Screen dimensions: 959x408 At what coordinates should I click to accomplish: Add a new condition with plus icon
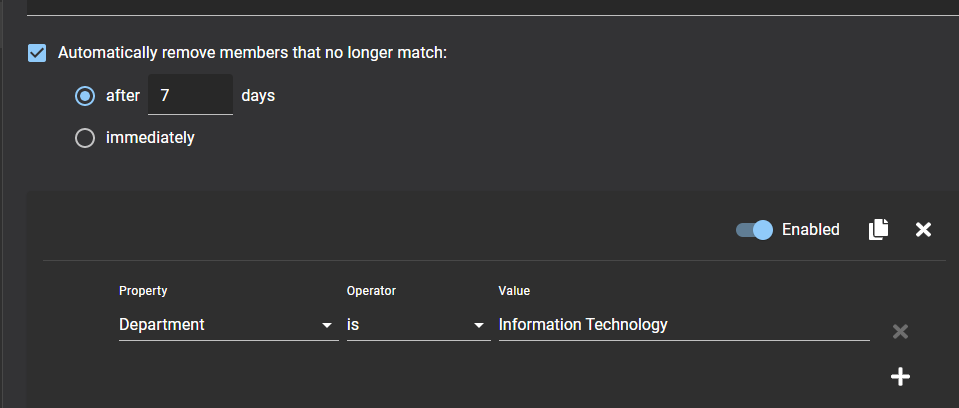tap(900, 376)
